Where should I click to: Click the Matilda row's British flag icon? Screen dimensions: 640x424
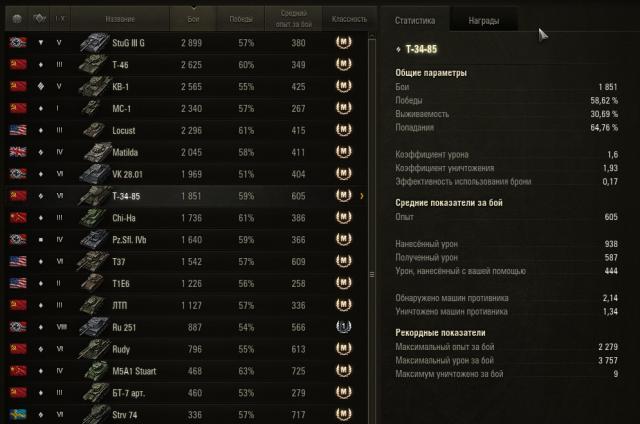(x=17, y=152)
